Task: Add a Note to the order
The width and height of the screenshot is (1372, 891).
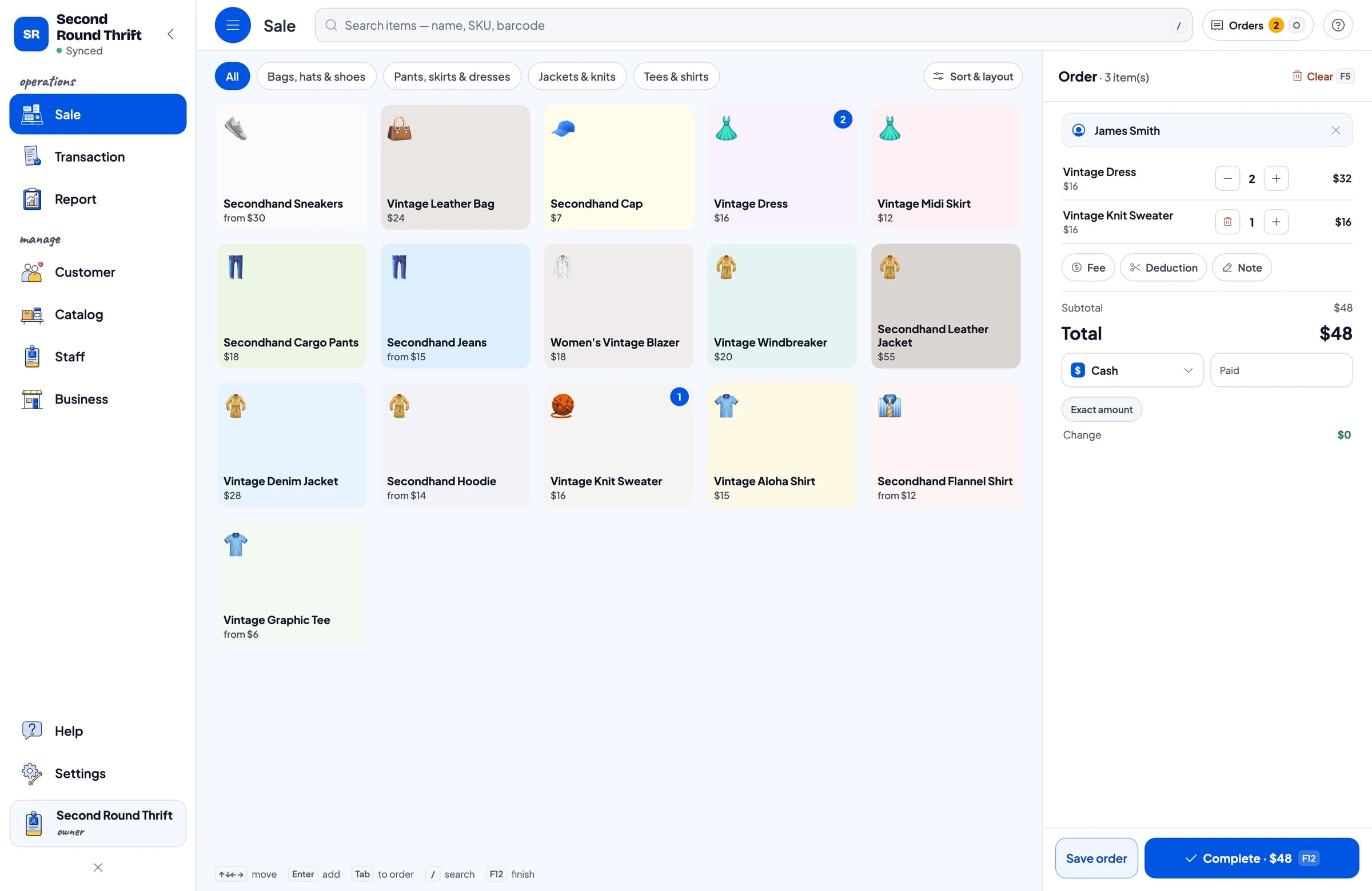Action: pos(1241,267)
